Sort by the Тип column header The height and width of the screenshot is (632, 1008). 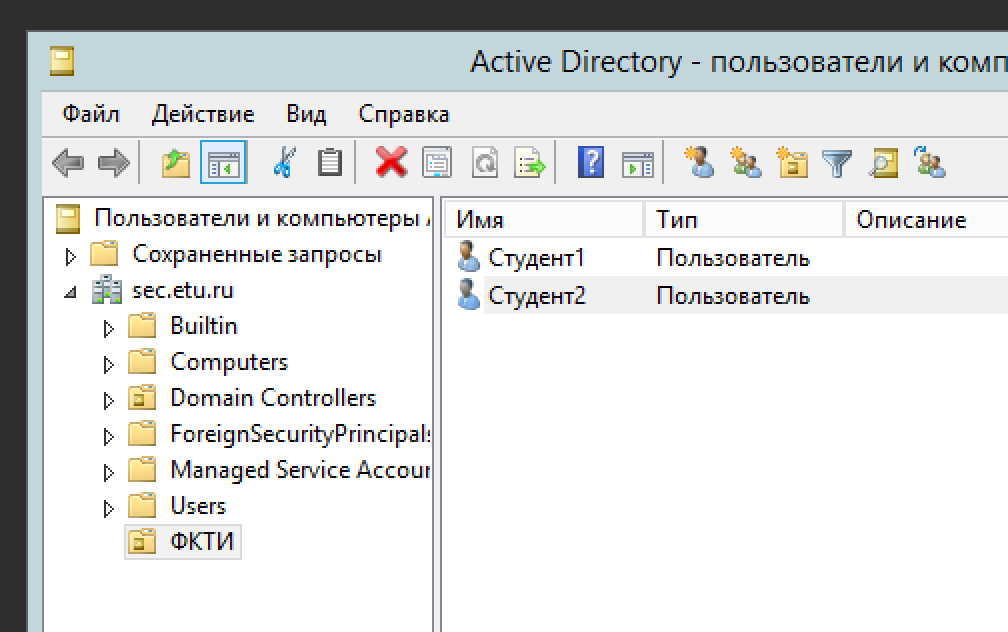point(744,219)
